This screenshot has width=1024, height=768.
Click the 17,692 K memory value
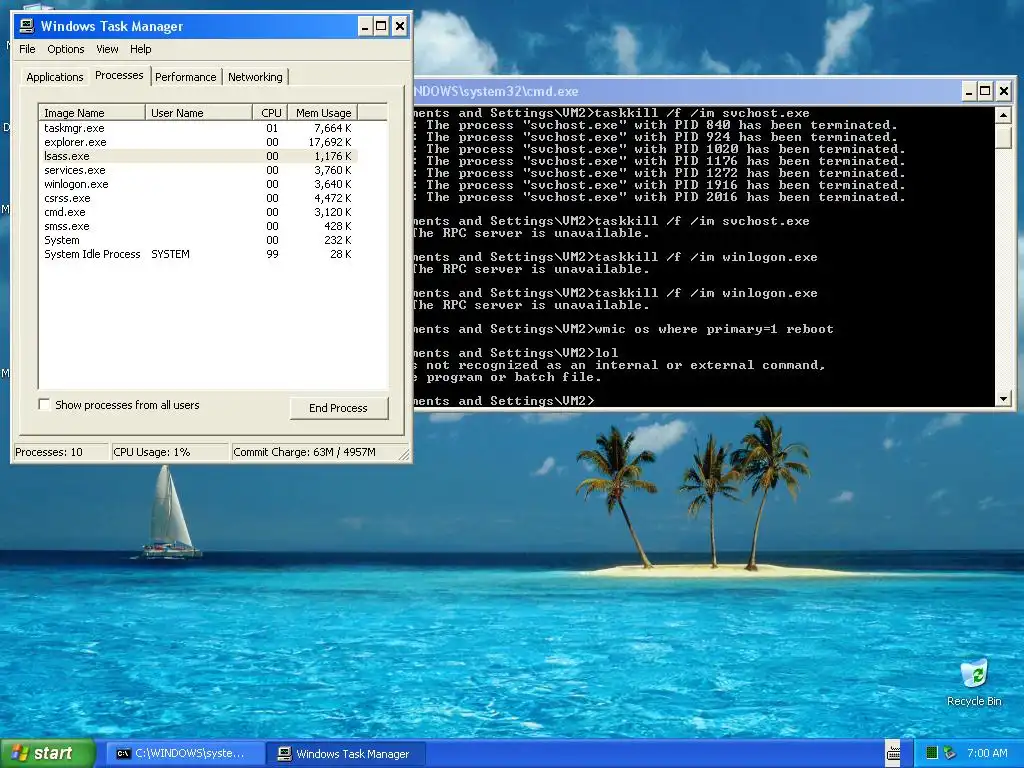click(x=330, y=142)
